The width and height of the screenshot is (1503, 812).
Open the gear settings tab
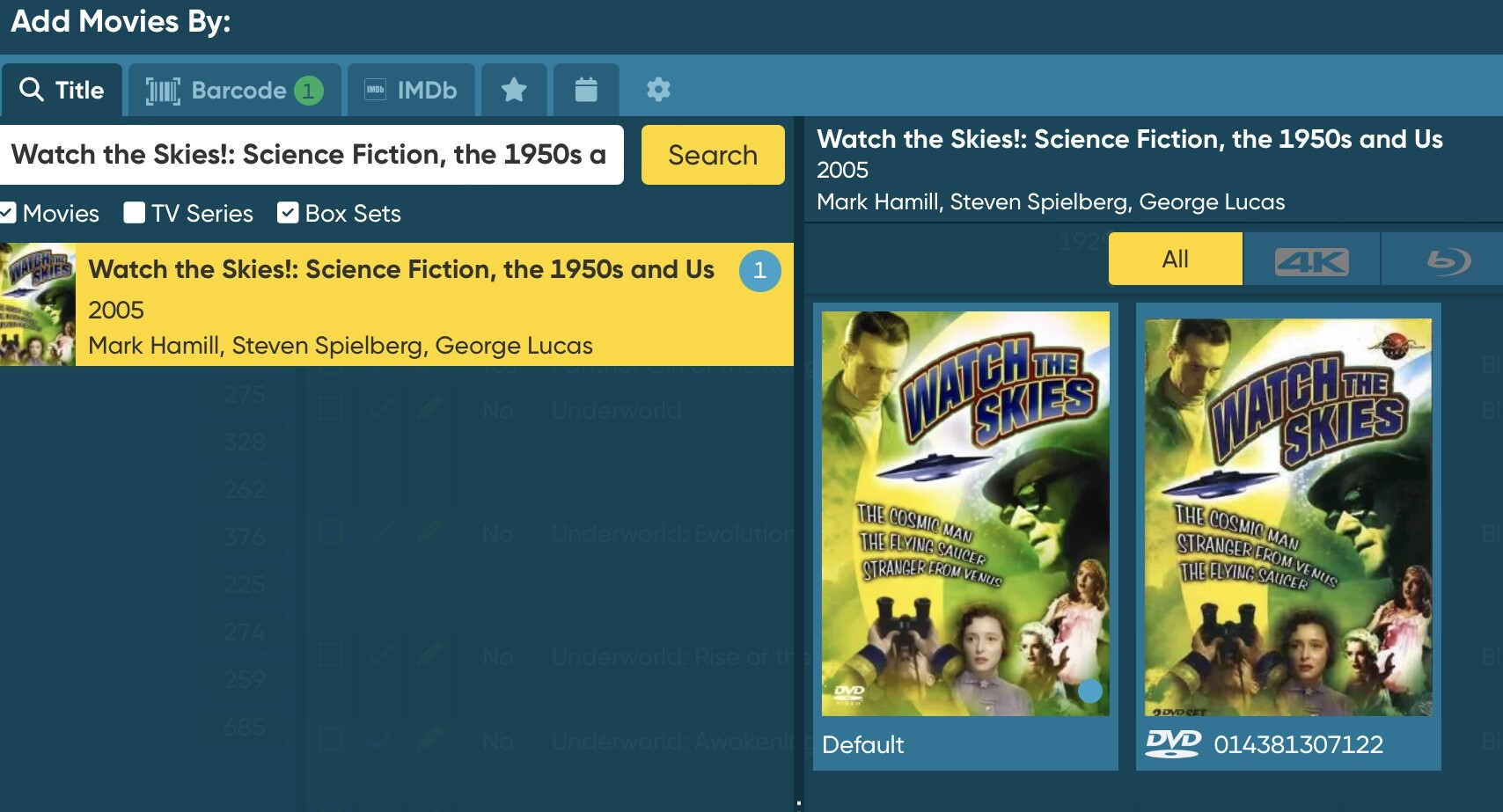658,90
